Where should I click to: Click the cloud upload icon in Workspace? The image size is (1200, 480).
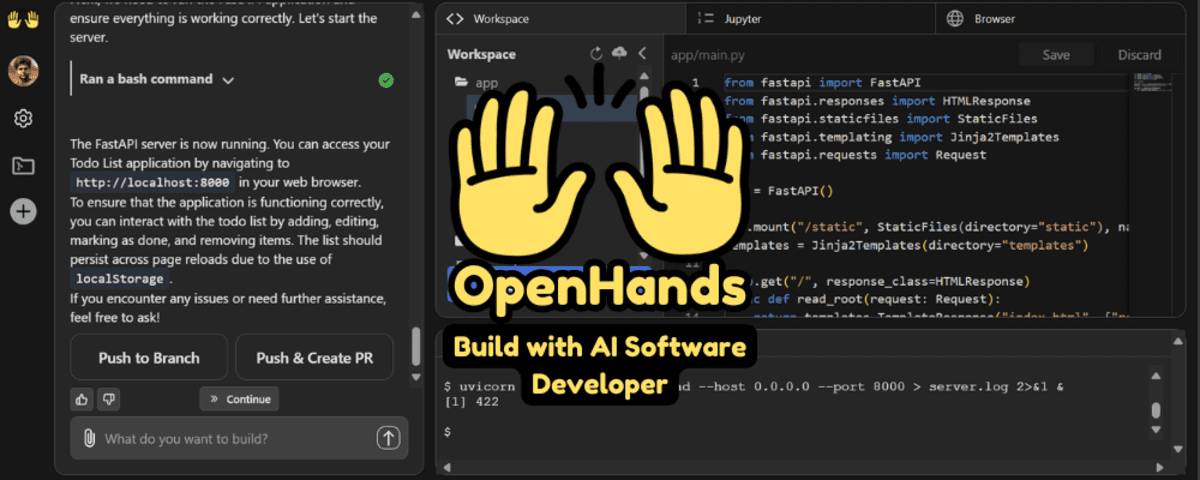pos(619,54)
